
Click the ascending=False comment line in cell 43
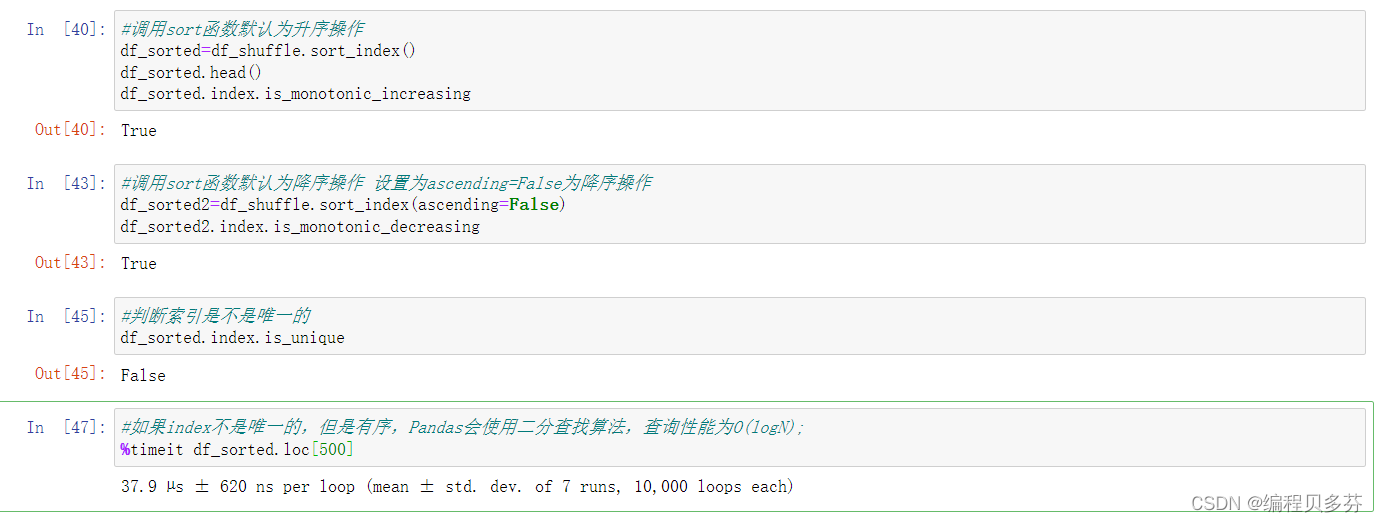pyautogui.click(x=386, y=183)
